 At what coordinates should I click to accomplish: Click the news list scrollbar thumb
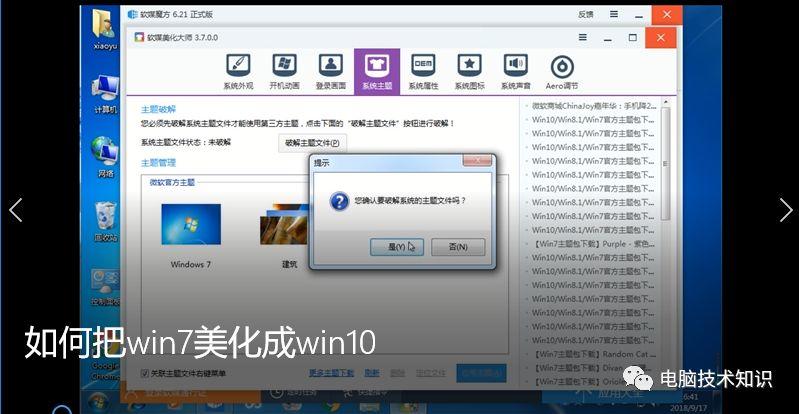click(665, 163)
